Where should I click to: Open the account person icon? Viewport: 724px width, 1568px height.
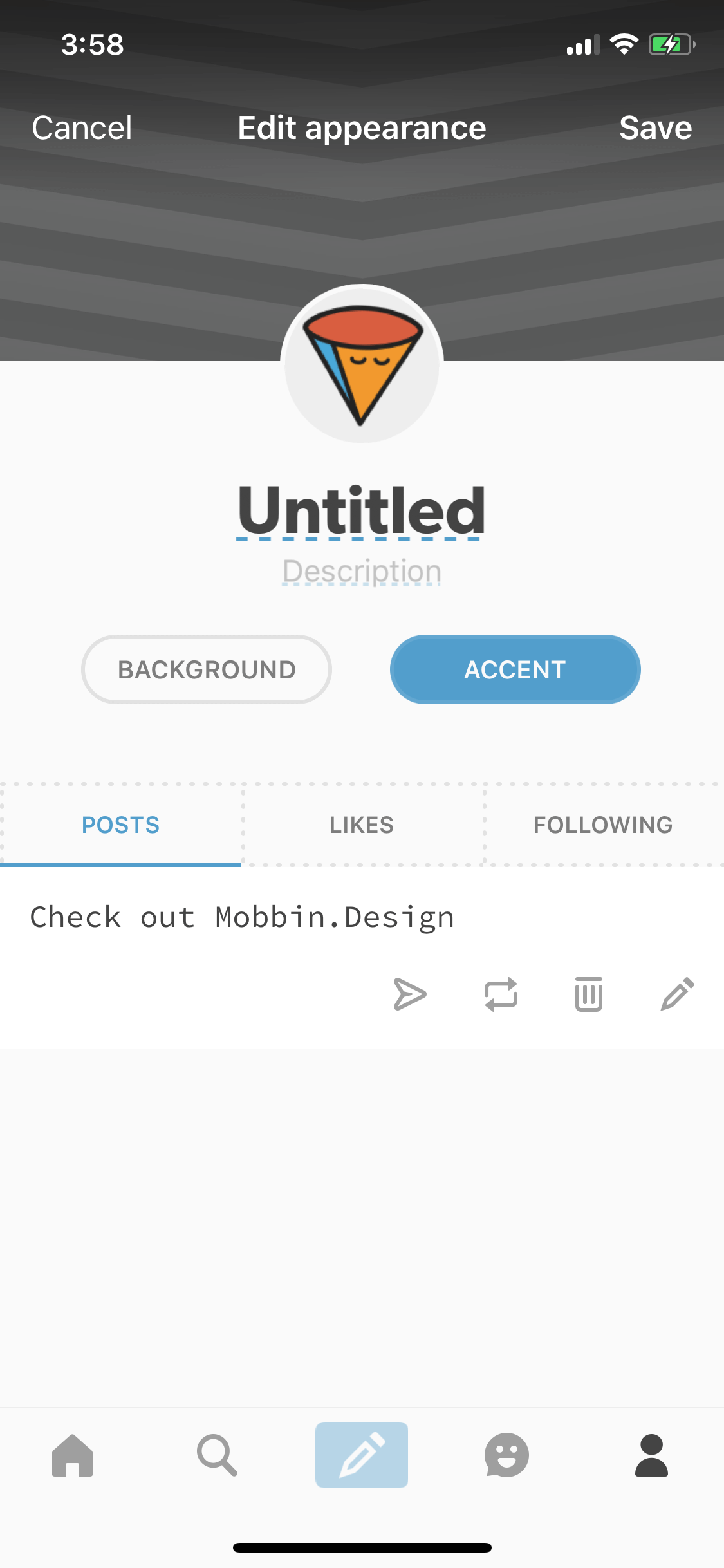[651, 1455]
